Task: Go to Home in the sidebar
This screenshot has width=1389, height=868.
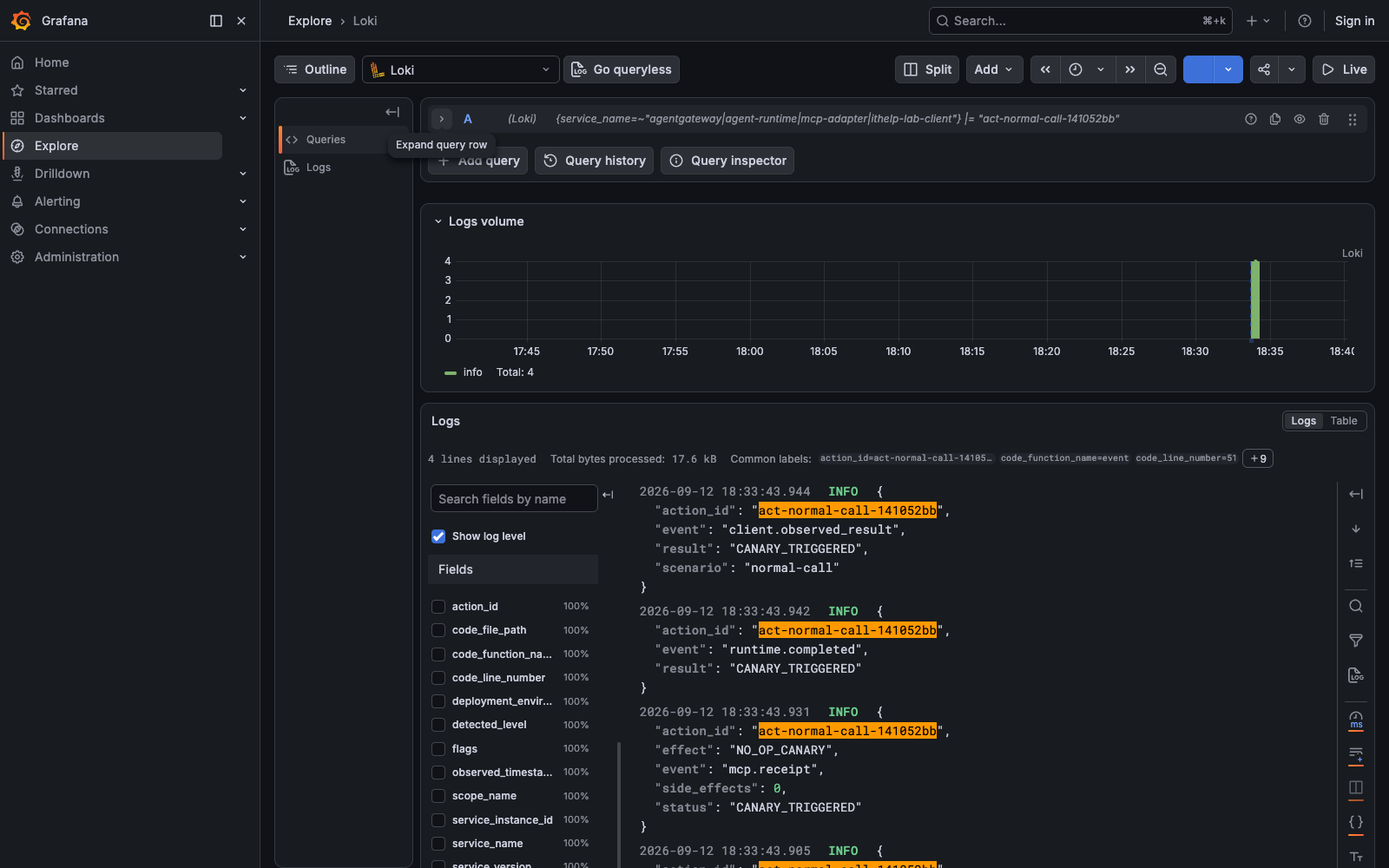Action: [52, 62]
